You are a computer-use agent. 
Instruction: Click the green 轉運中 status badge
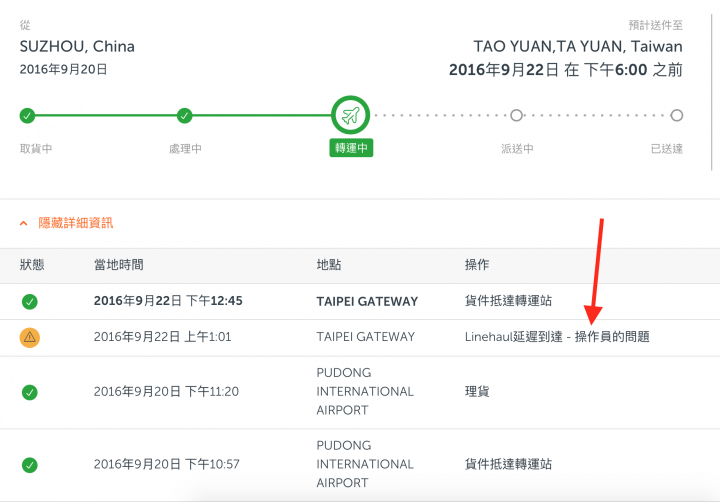pos(351,148)
